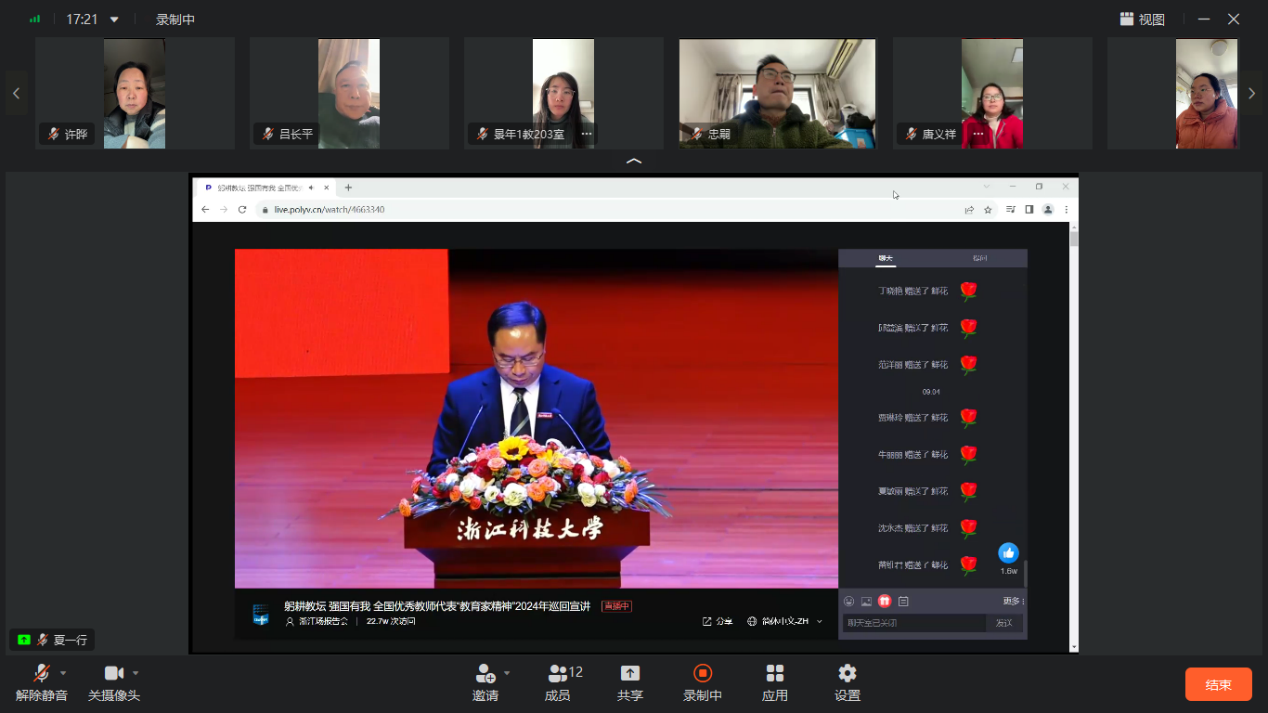The width and height of the screenshot is (1268, 713).
Task: Expand invite options arrow beside 邀请
Action: 507,673
